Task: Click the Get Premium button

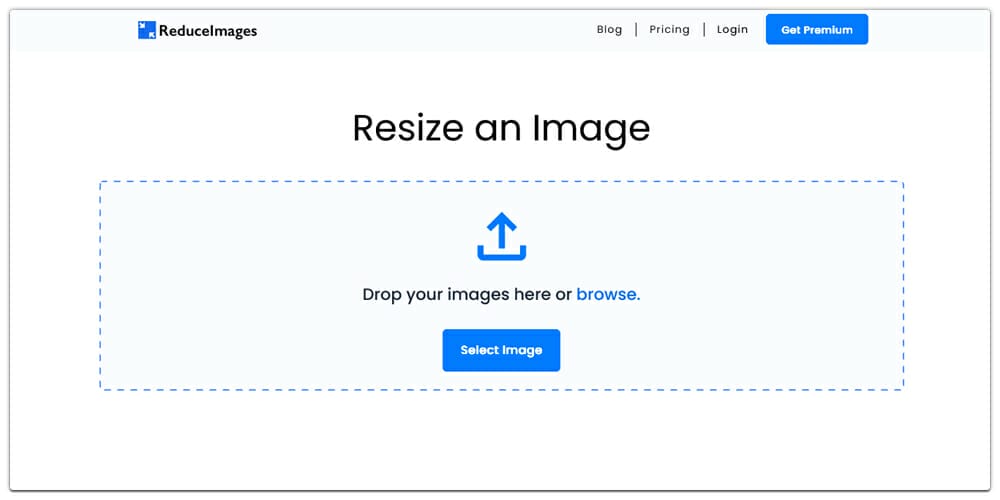Action: pos(816,29)
